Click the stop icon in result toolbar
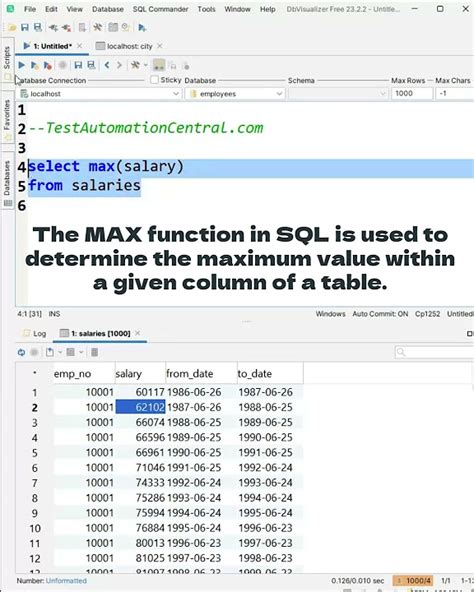Screen dimensions: 474x592 [34, 352]
